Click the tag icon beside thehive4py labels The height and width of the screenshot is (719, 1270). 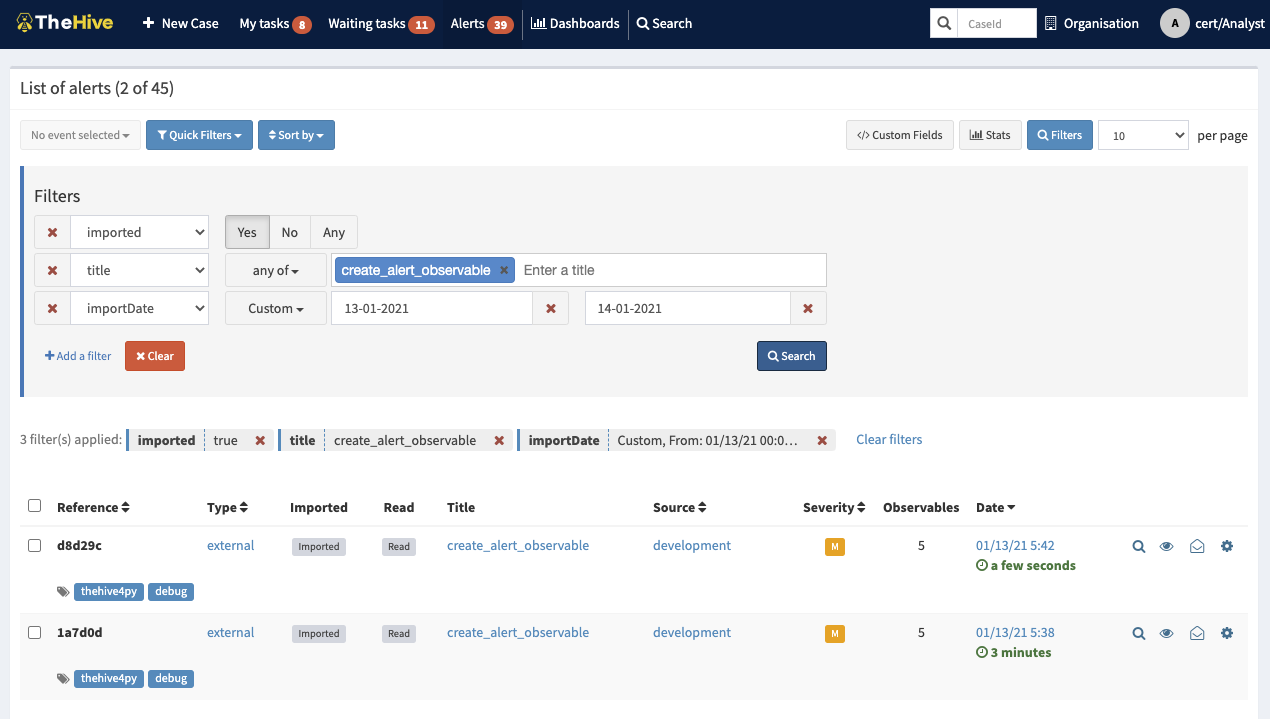pyautogui.click(x=62, y=590)
